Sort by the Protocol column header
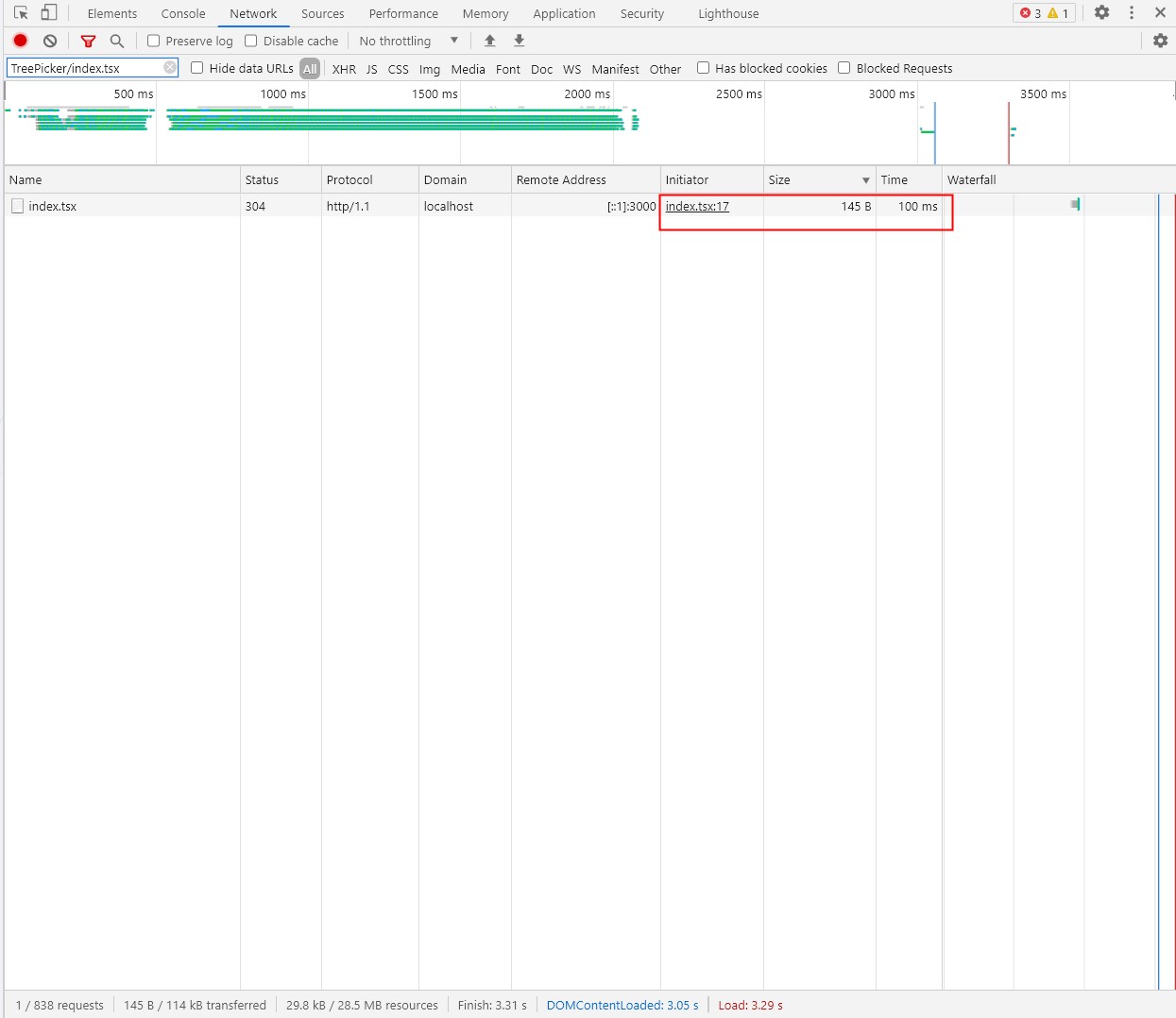The width and height of the screenshot is (1176, 1018). (x=370, y=179)
